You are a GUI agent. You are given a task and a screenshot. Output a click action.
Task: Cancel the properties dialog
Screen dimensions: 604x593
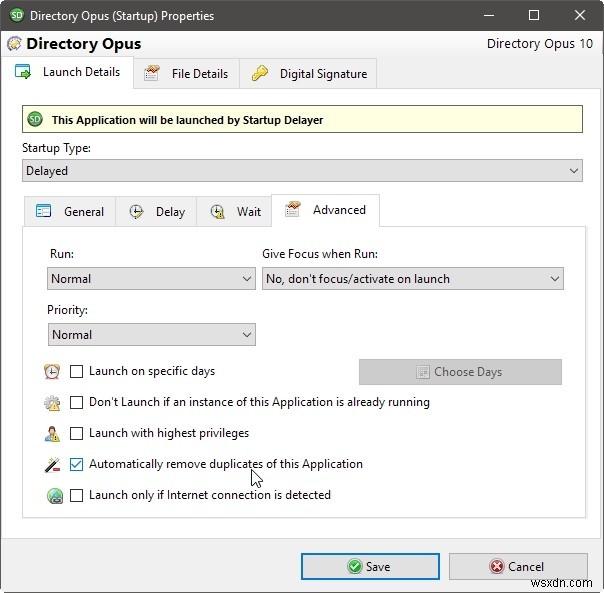pos(518,566)
